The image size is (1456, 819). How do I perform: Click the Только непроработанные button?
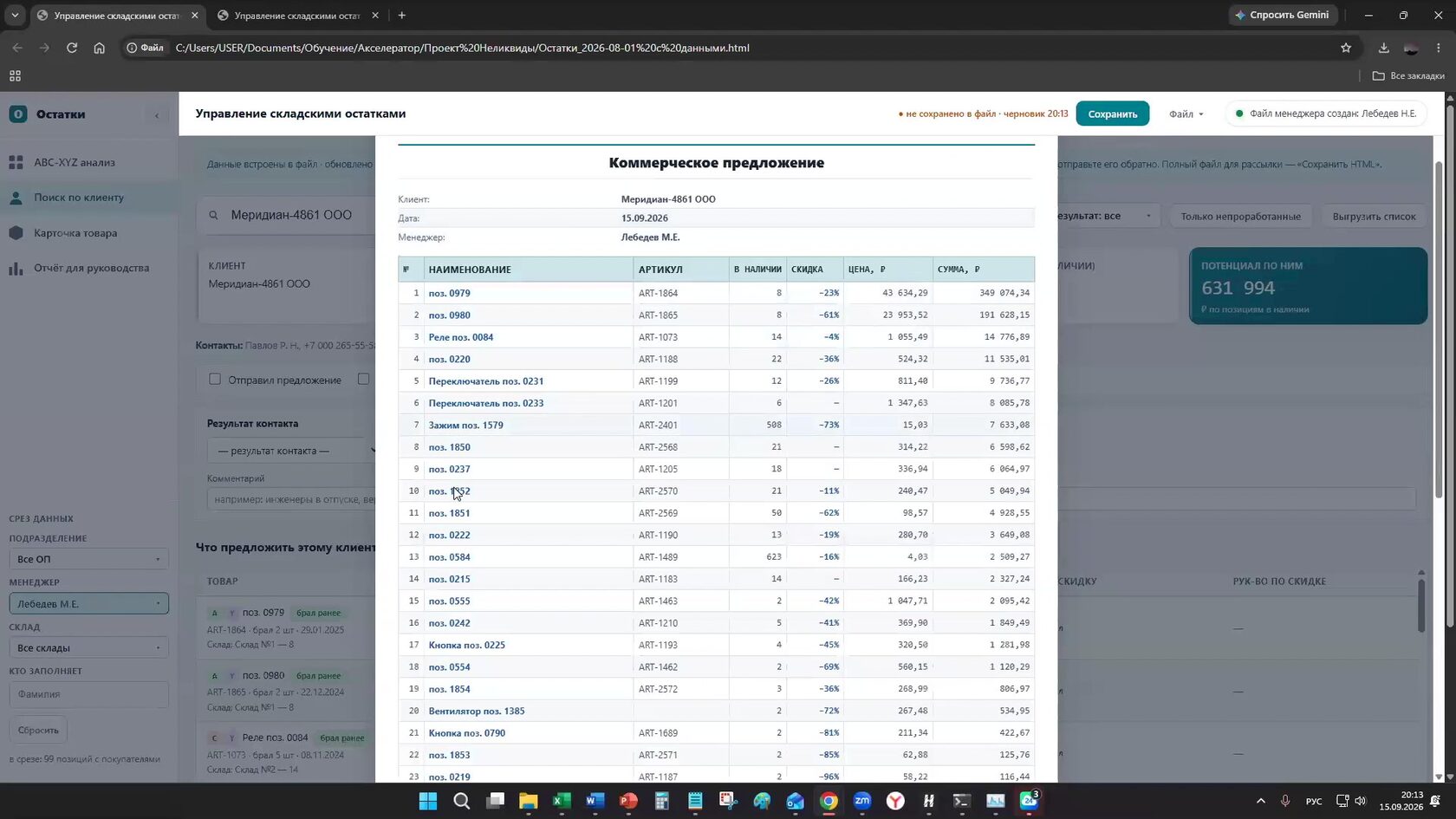1240,216
